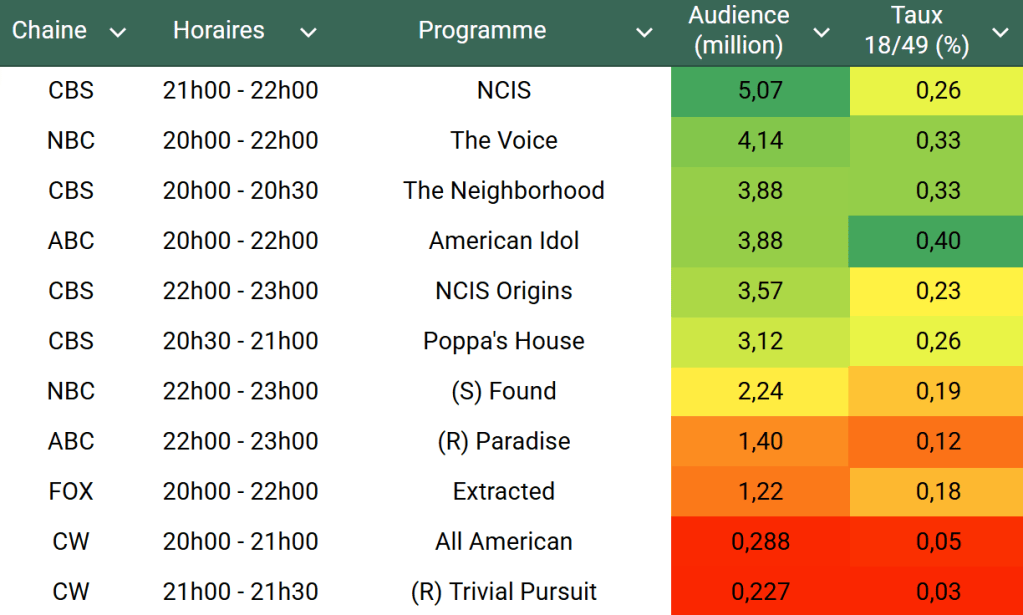The image size is (1023, 615).
Task: Click the American Idol programme cell
Action: click(503, 241)
